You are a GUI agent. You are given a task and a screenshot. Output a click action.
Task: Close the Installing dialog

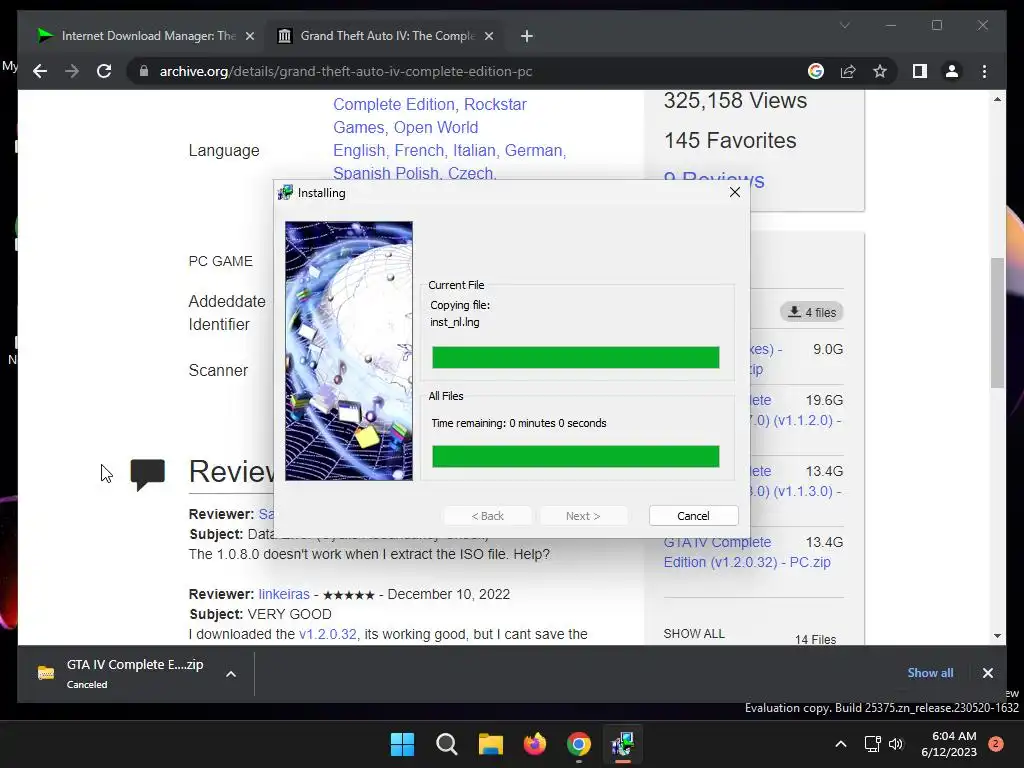coord(735,192)
